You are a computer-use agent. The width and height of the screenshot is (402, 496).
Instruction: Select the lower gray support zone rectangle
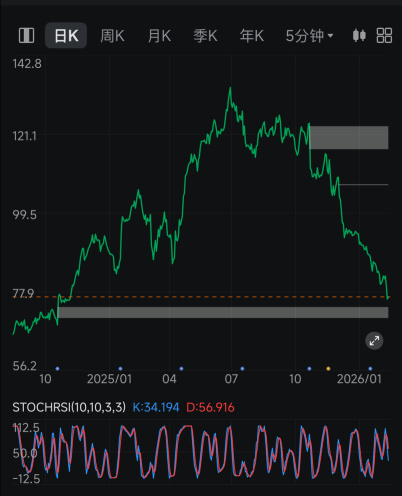(x=223, y=312)
